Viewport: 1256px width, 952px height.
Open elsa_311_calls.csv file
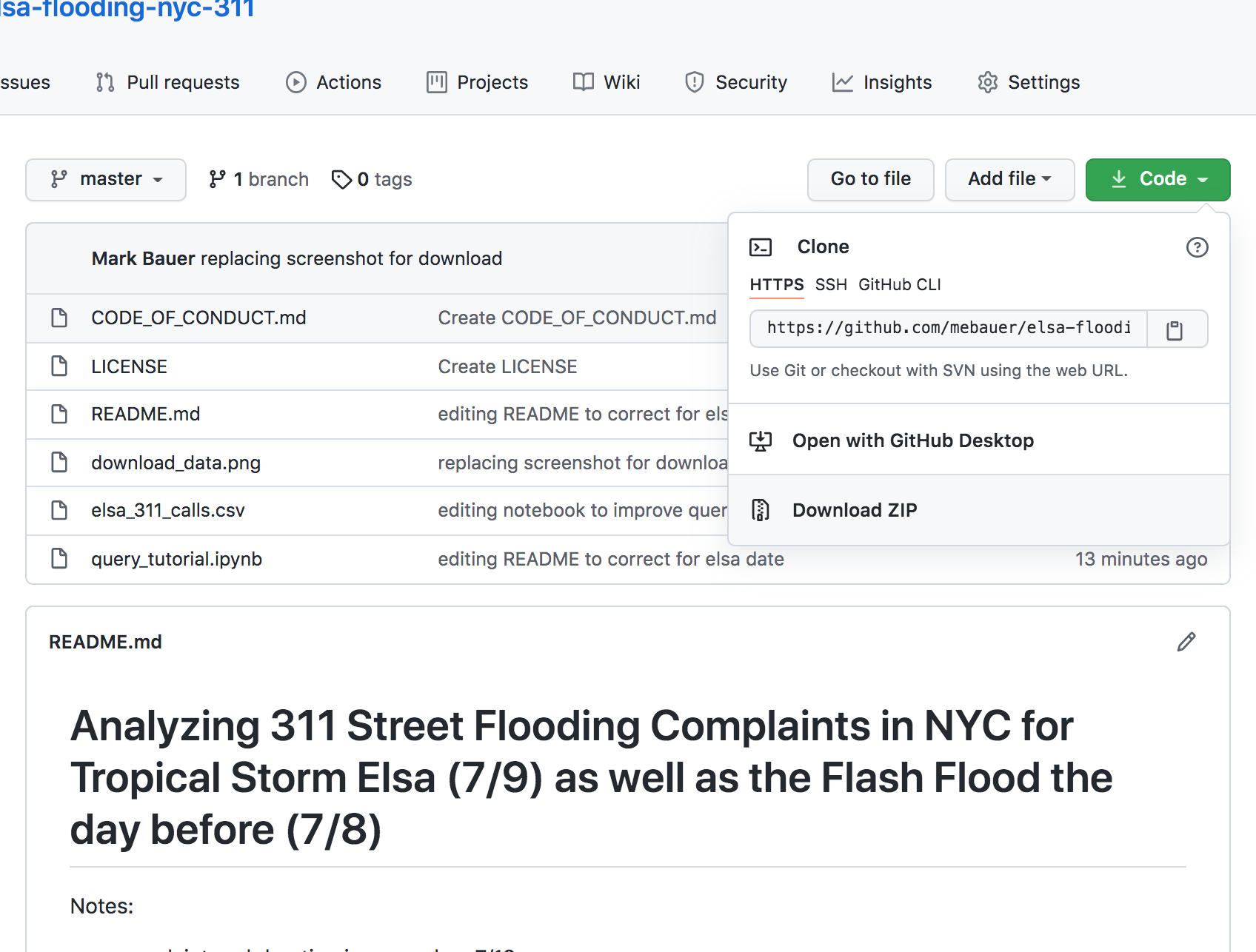pyautogui.click(x=167, y=510)
